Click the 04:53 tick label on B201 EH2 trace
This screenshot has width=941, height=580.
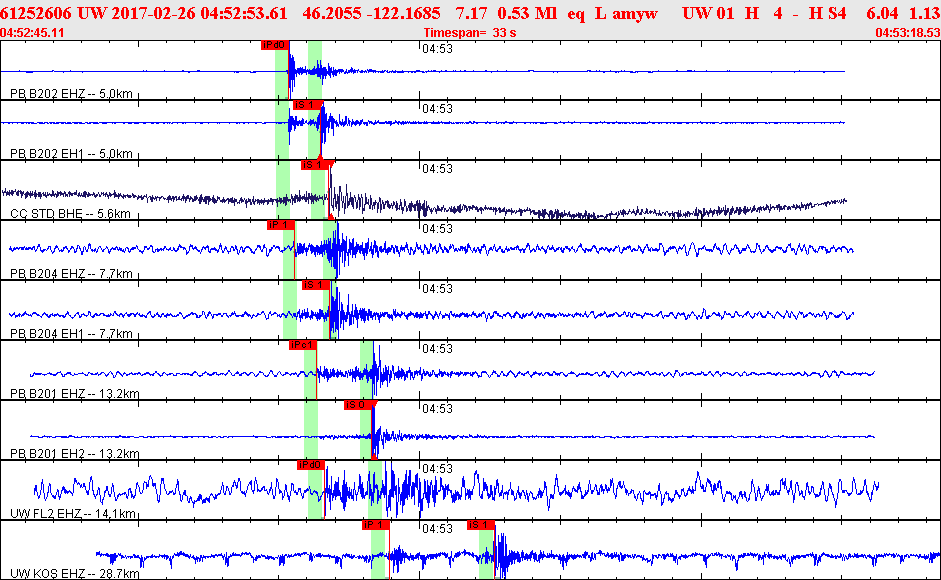[x=437, y=409]
